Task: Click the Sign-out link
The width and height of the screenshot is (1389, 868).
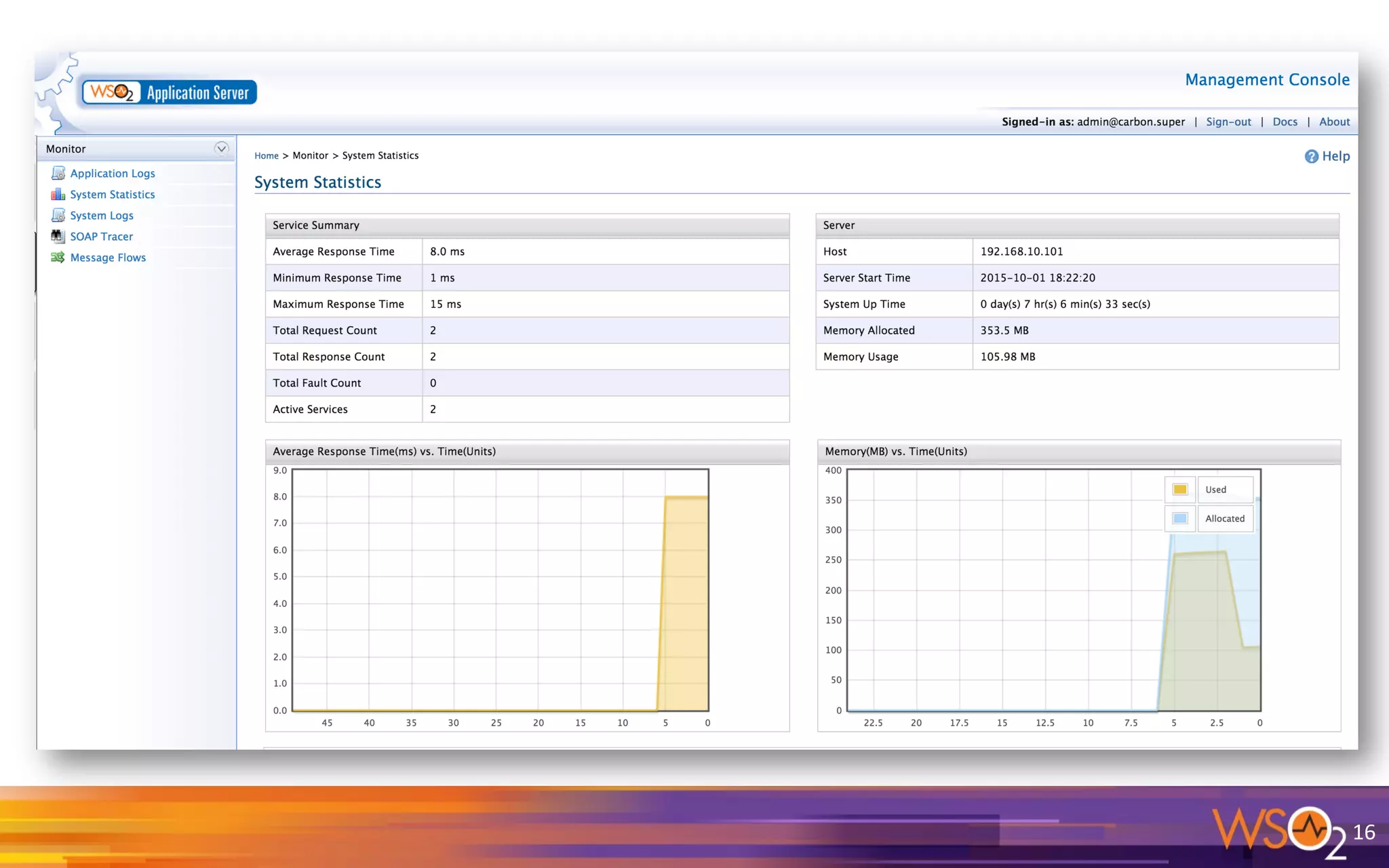Action: 1228,122
